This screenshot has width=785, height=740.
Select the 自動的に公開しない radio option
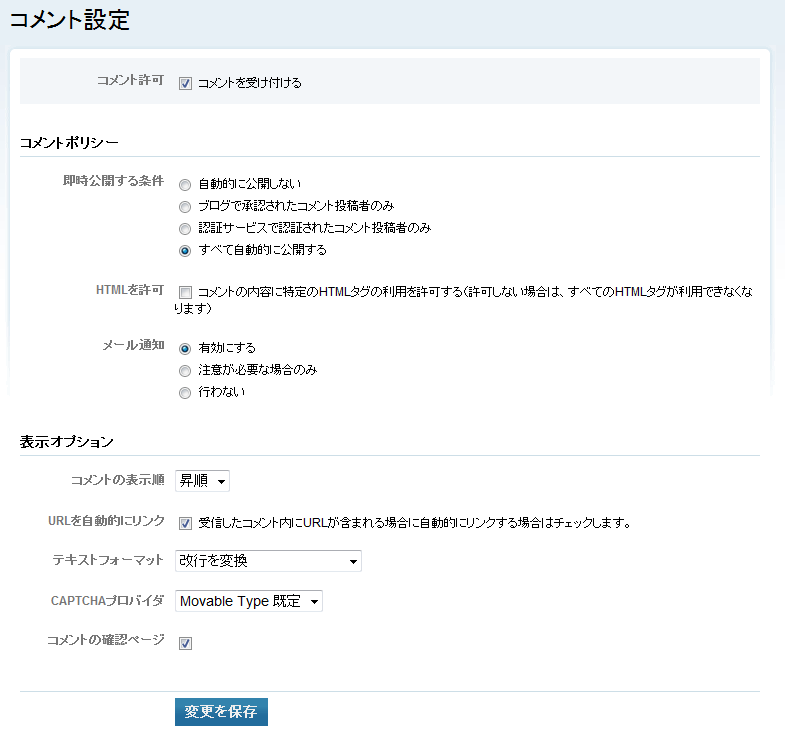point(184,185)
